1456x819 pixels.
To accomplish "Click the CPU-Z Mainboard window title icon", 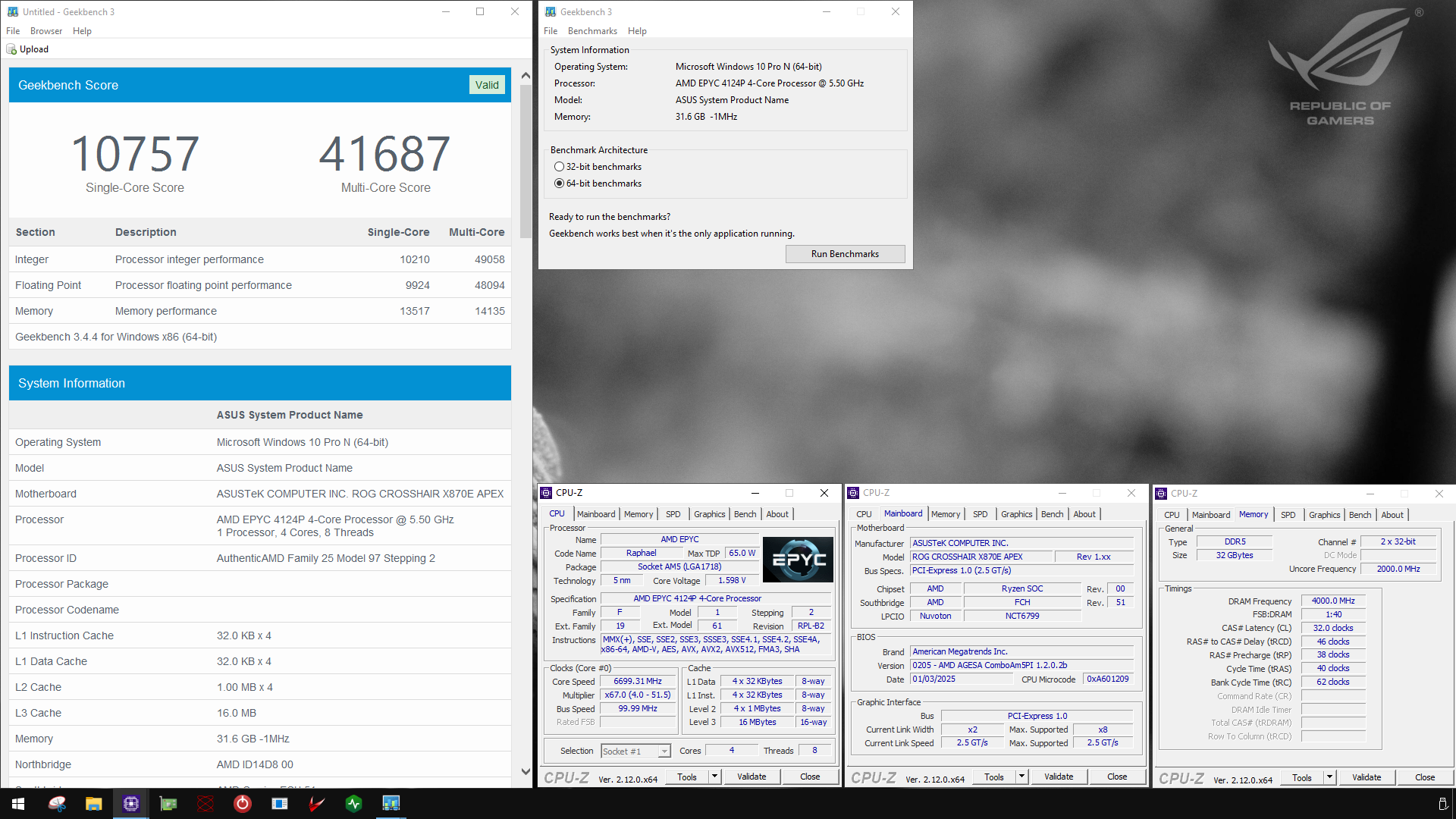I will pos(853,493).
